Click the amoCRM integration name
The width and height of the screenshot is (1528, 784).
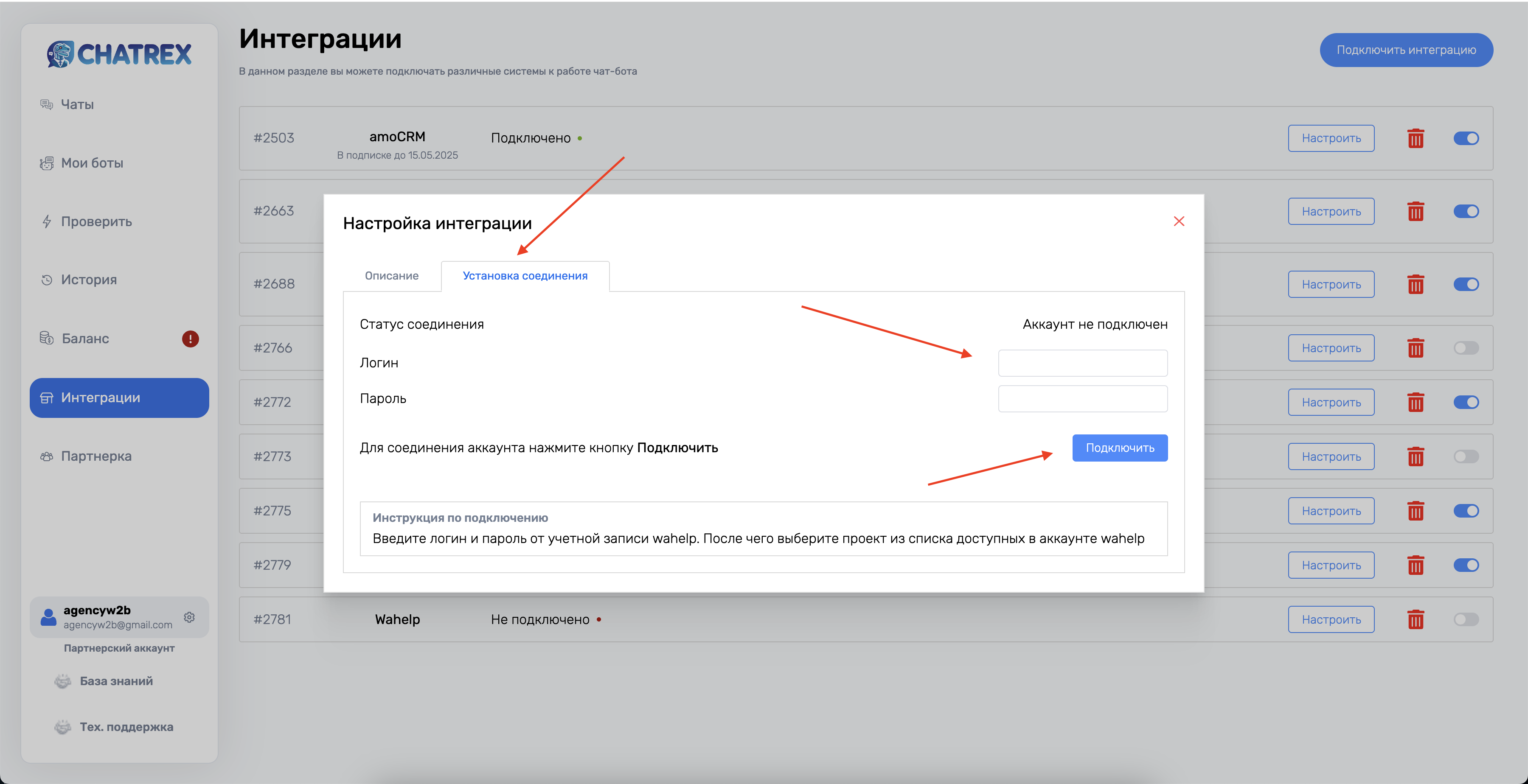(397, 137)
